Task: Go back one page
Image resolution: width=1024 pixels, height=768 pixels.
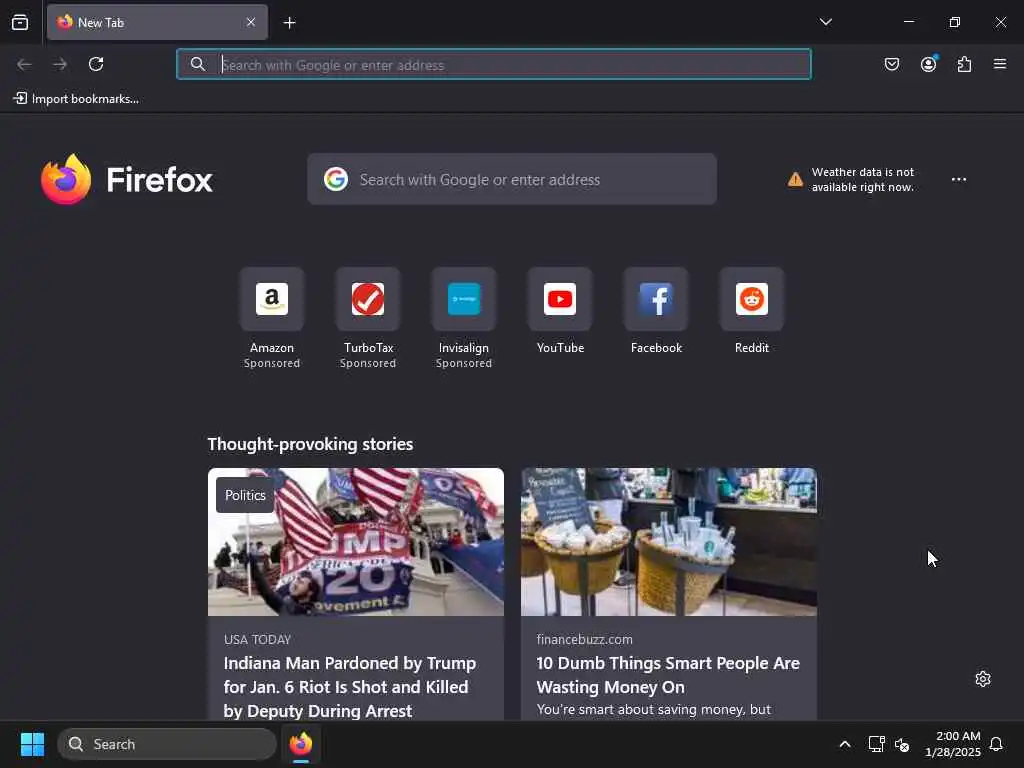Action: pos(24,64)
